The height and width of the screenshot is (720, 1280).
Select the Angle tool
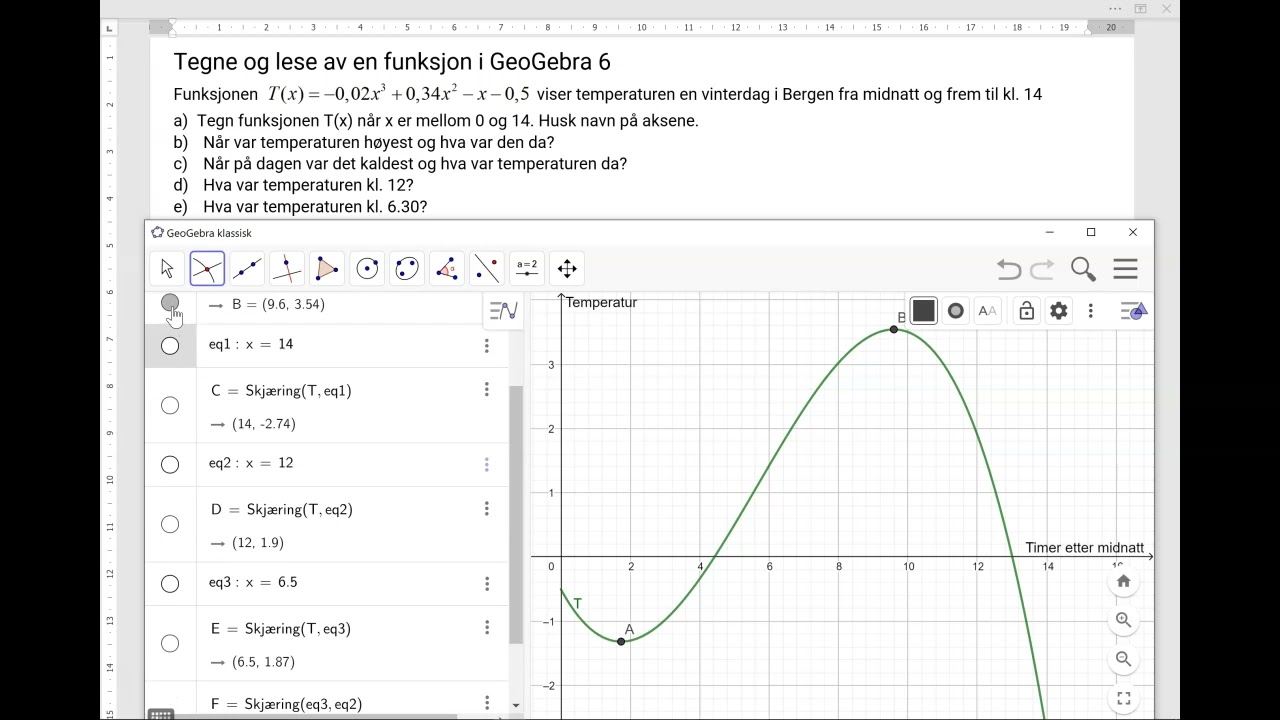point(447,268)
